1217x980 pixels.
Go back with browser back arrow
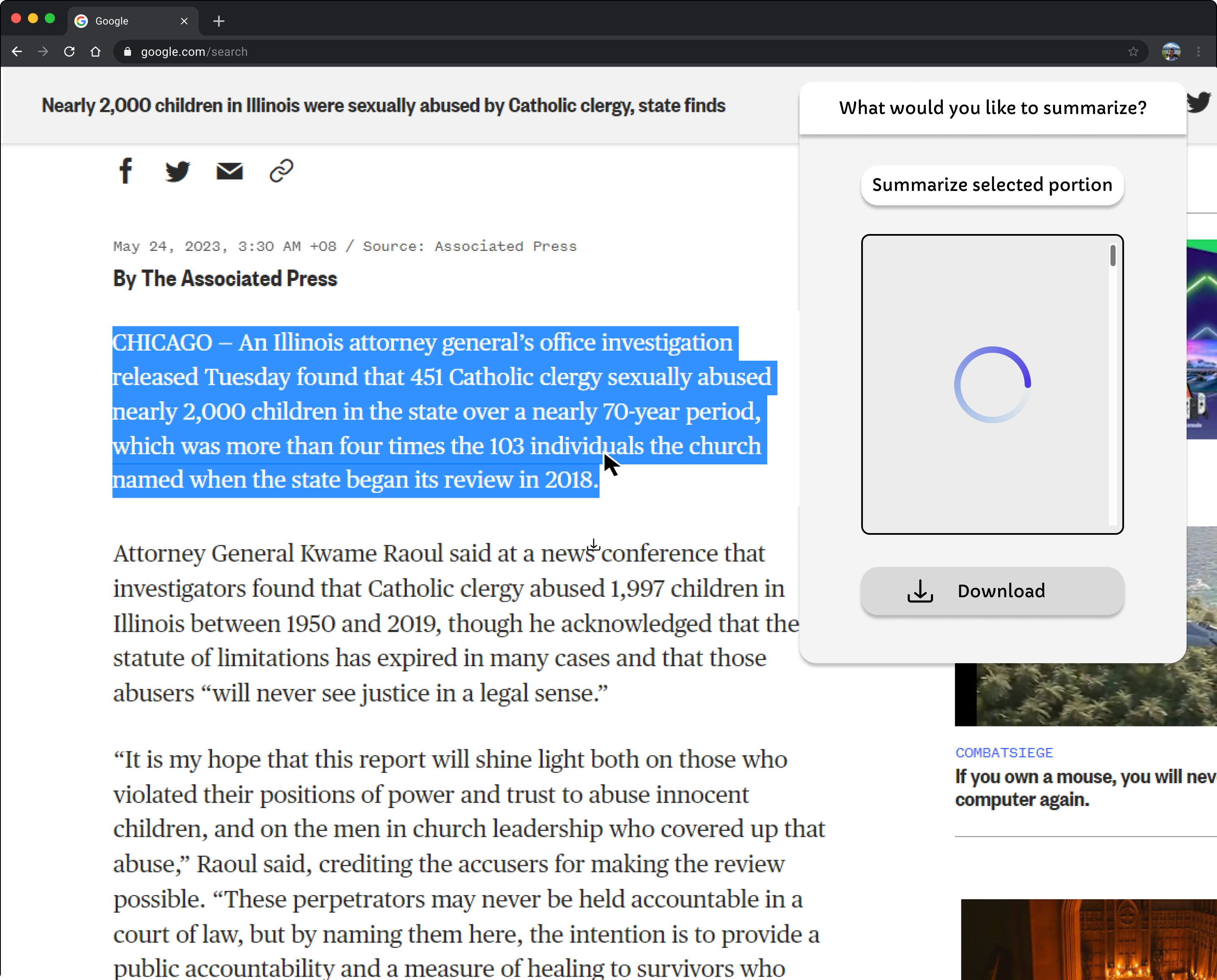17,52
